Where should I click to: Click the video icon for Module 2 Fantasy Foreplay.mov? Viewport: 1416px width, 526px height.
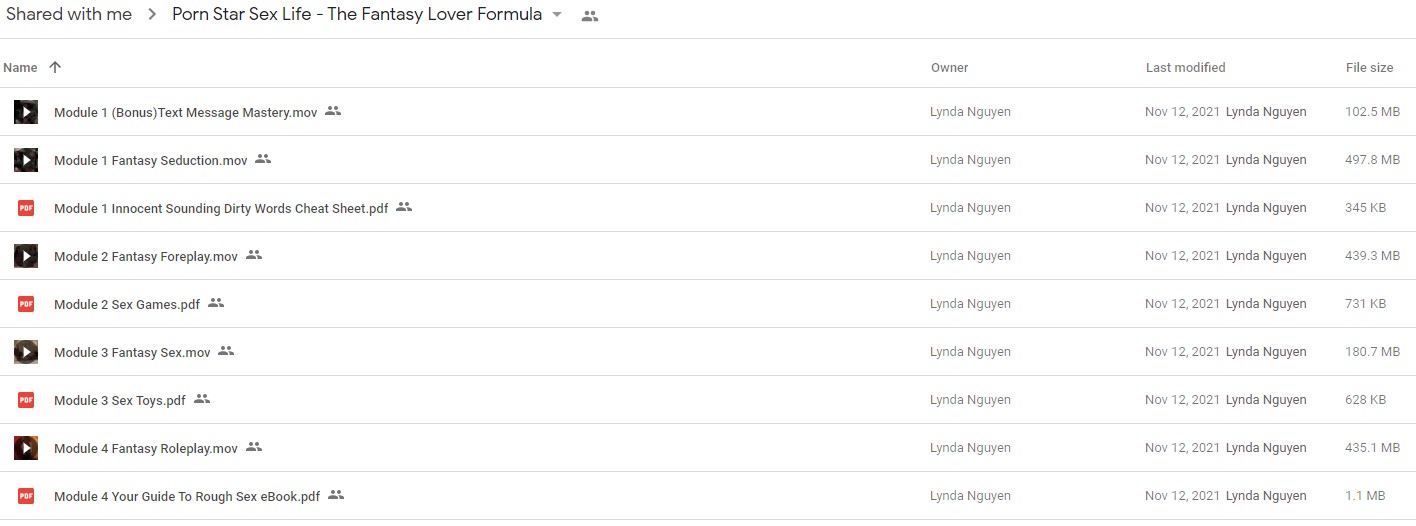(x=26, y=256)
